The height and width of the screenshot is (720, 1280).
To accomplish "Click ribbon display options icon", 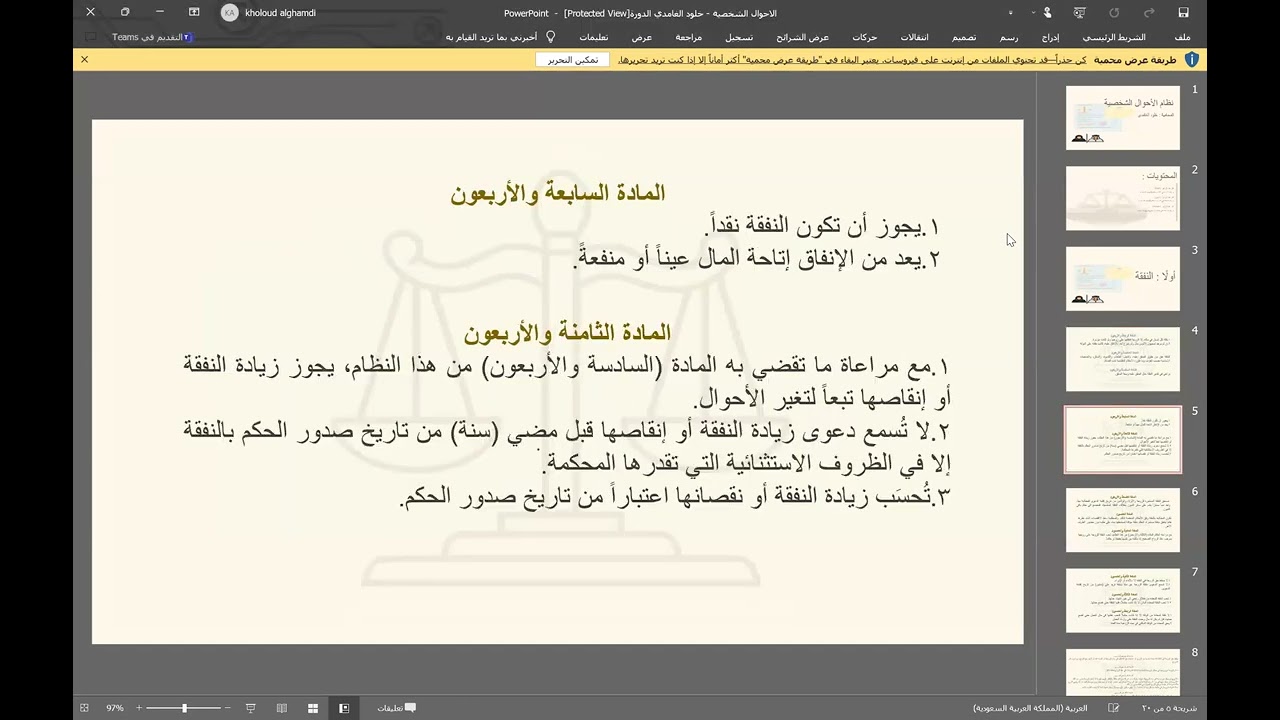I will click(x=194, y=13).
